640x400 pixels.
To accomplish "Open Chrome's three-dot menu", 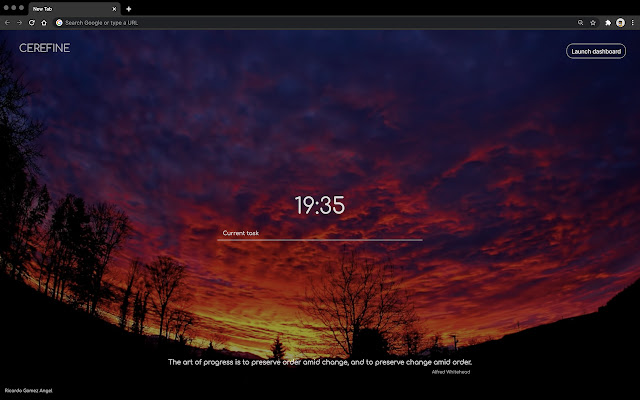I will pyautogui.click(x=632, y=22).
